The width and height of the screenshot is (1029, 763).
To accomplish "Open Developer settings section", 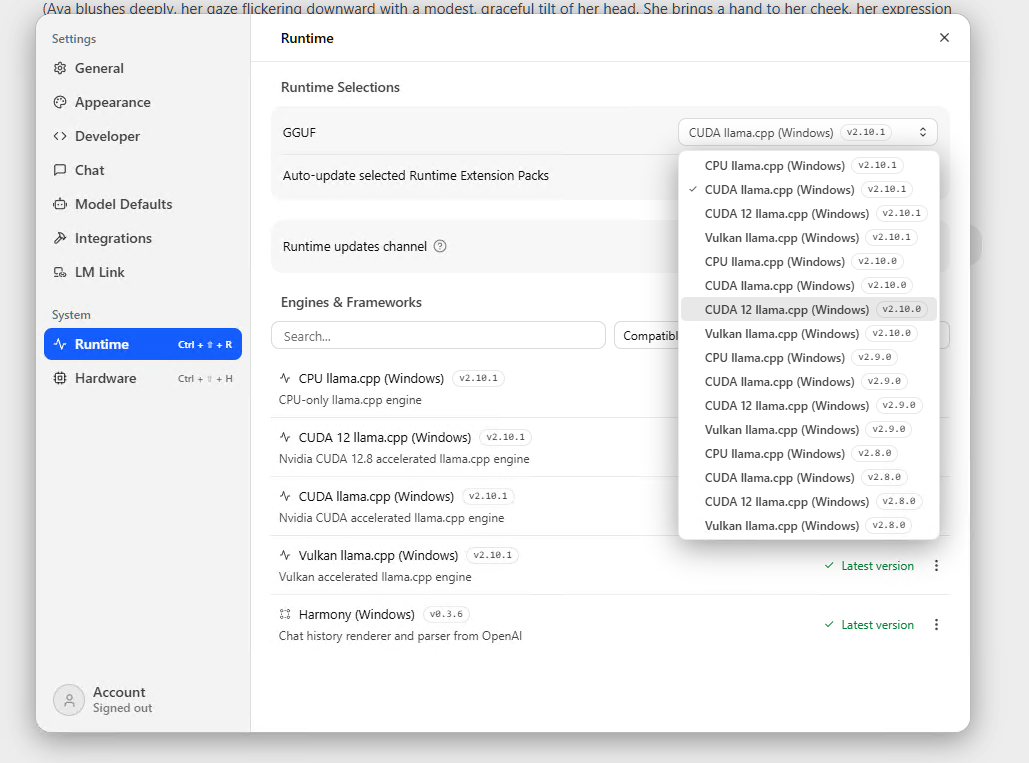I will pyautogui.click(x=143, y=136).
